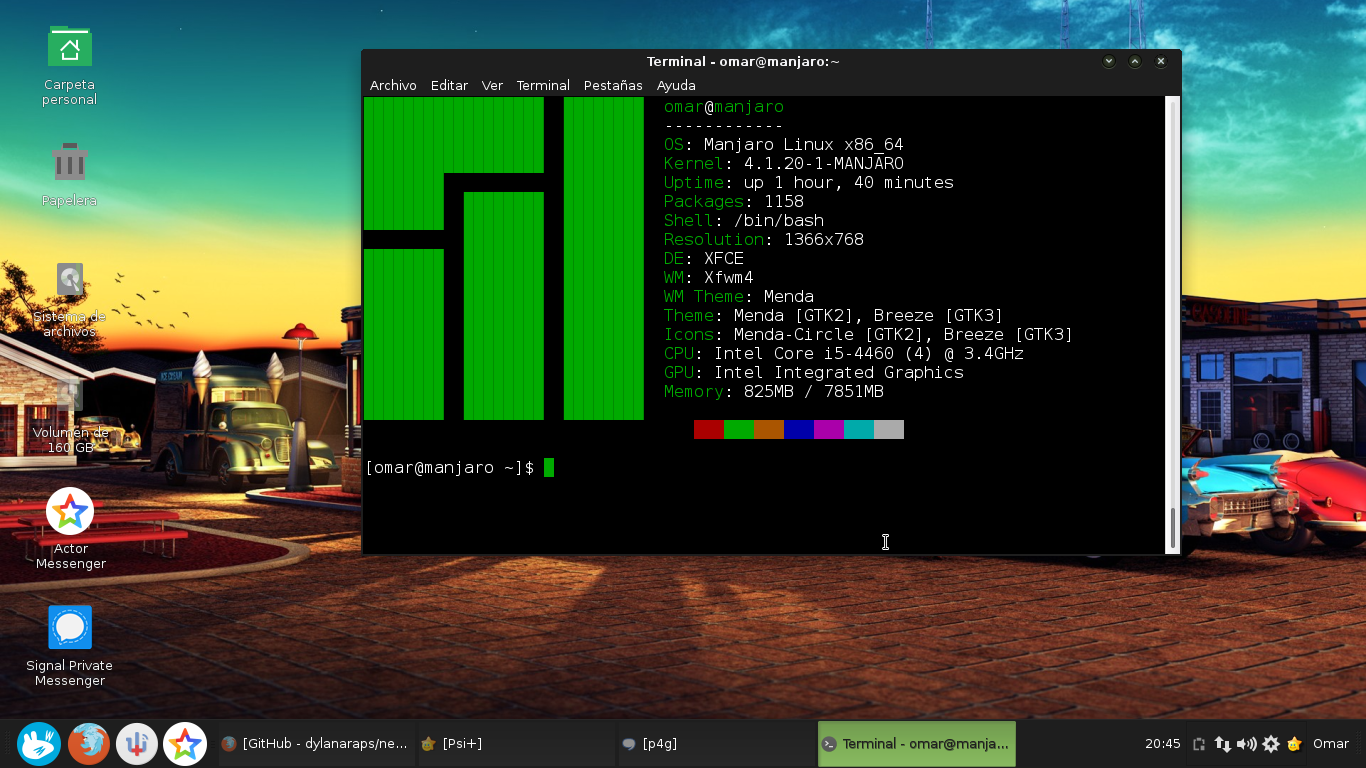Click the Packages: 1158 line
This screenshot has height=768, width=1366.
(734, 201)
